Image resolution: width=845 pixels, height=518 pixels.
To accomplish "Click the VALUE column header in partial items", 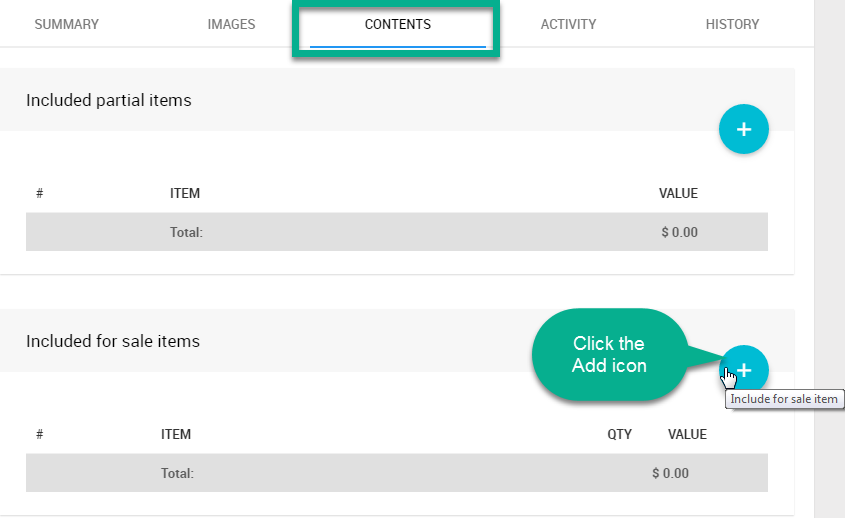I will point(678,193).
